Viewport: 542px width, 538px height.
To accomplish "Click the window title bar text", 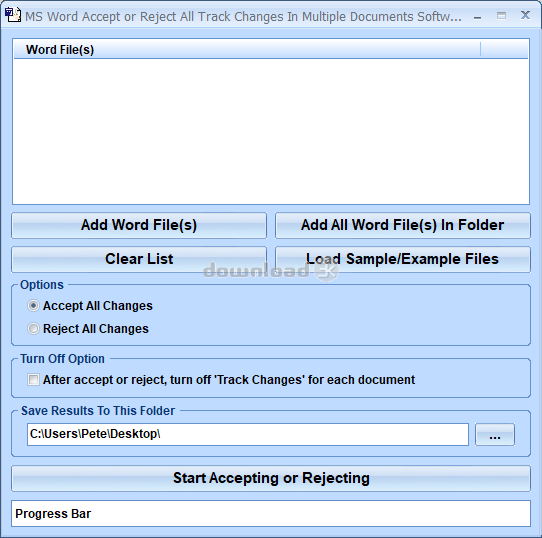I will pyautogui.click(x=243, y=17).
